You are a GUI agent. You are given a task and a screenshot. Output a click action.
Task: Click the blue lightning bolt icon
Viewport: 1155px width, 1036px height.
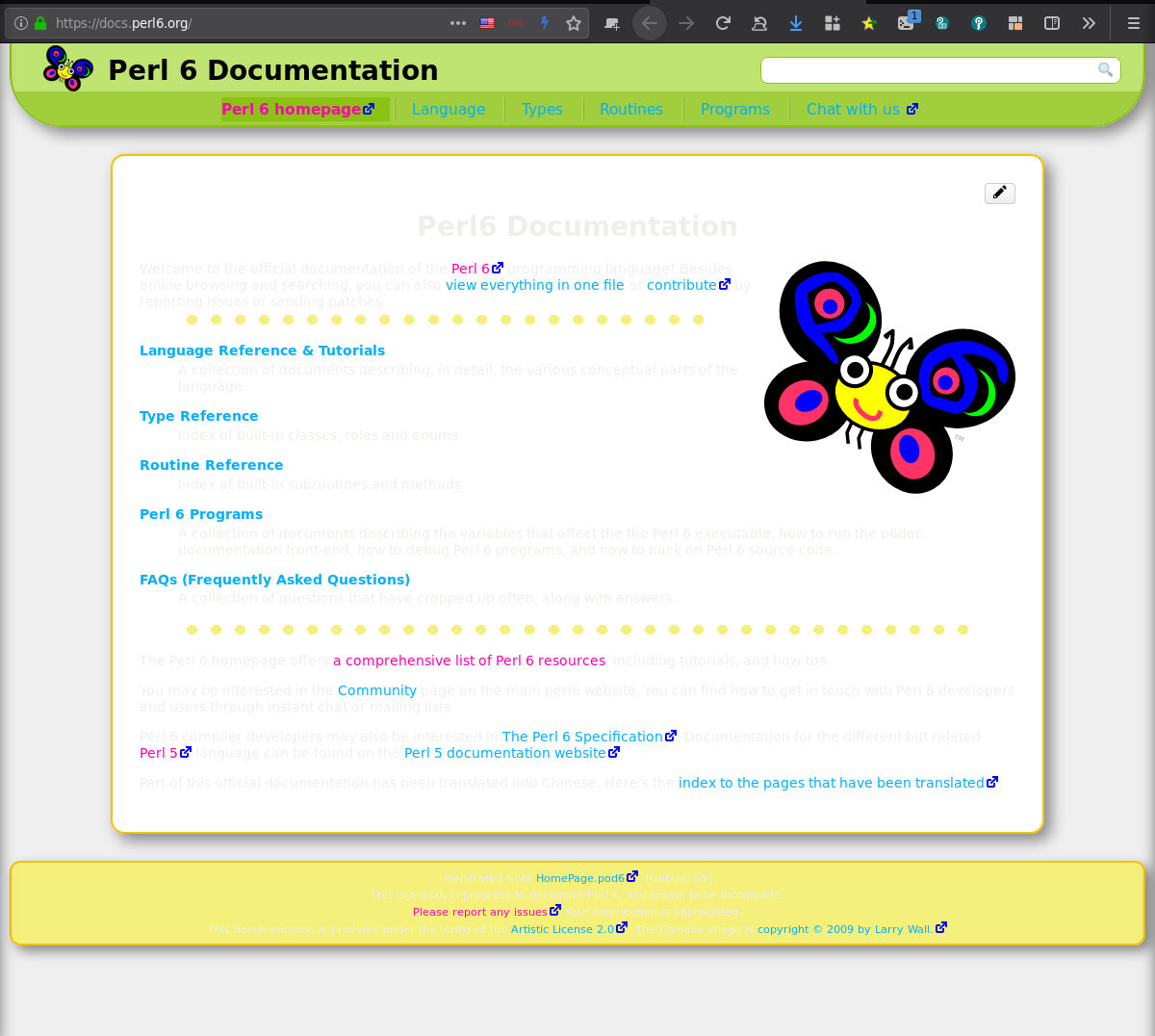point(545,23)
